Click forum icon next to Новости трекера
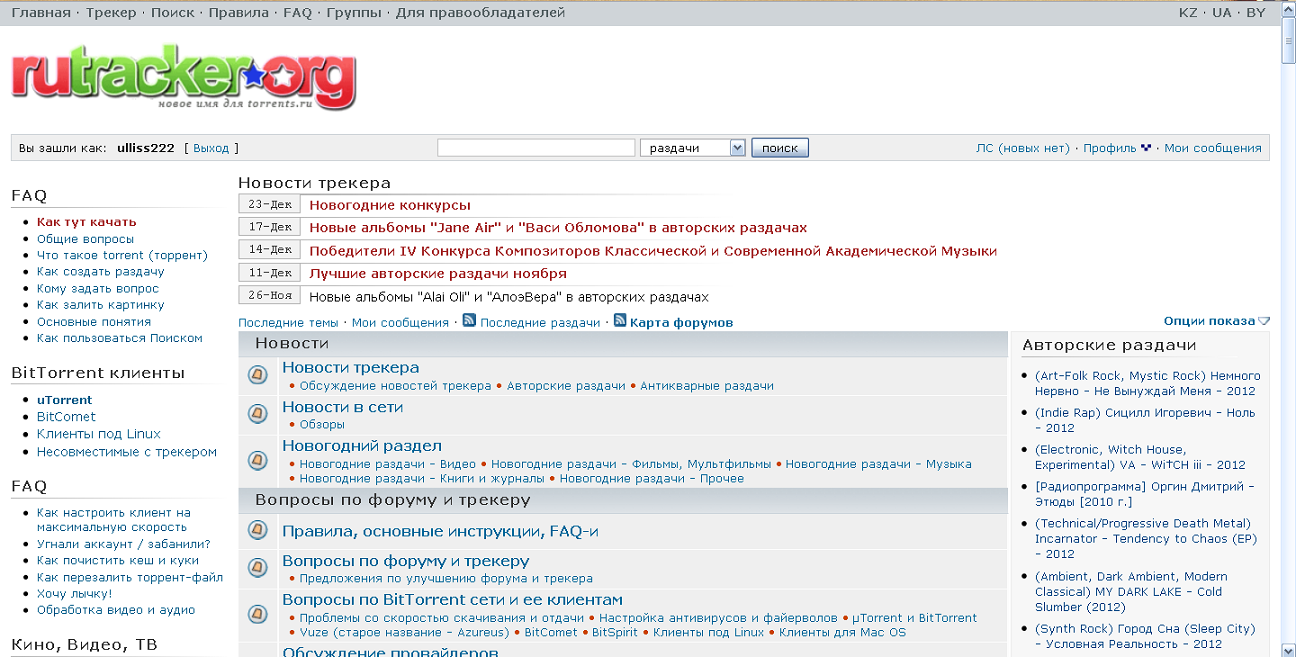1296x657 pixels. point(257,375)
